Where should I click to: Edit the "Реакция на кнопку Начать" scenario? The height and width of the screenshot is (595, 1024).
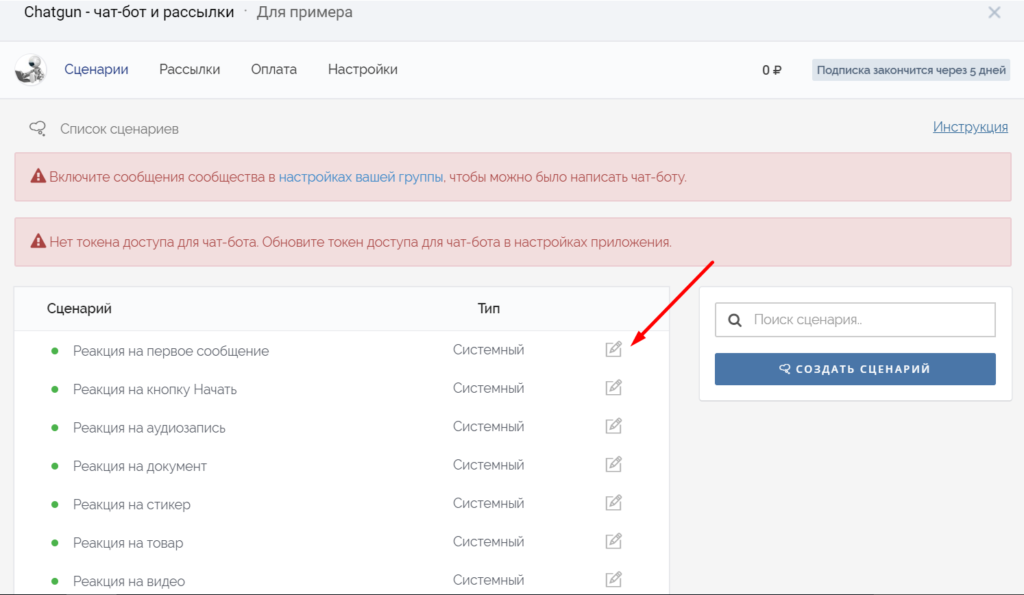pyautogui.click(x=613, y=388)
